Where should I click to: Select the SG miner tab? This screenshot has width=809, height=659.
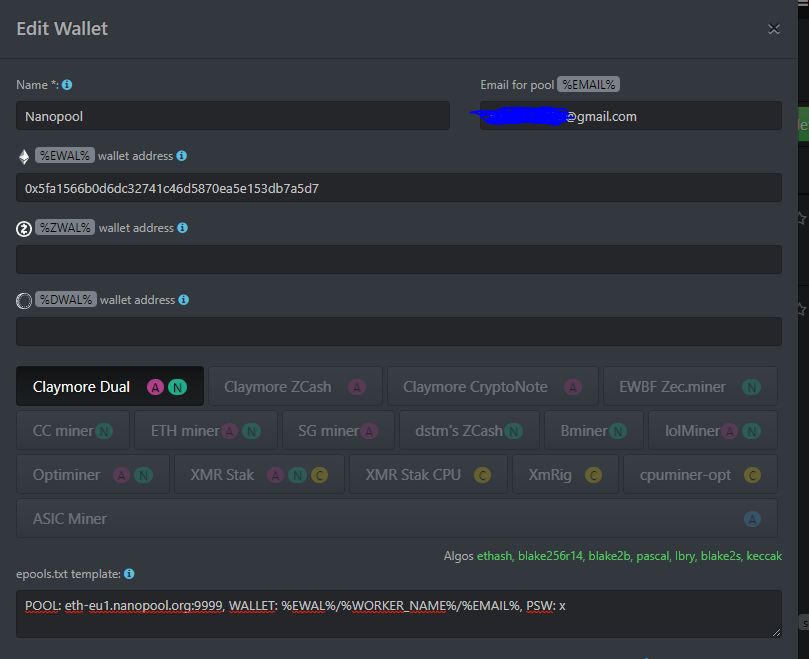pyautogui.click(x=338, y=430)
